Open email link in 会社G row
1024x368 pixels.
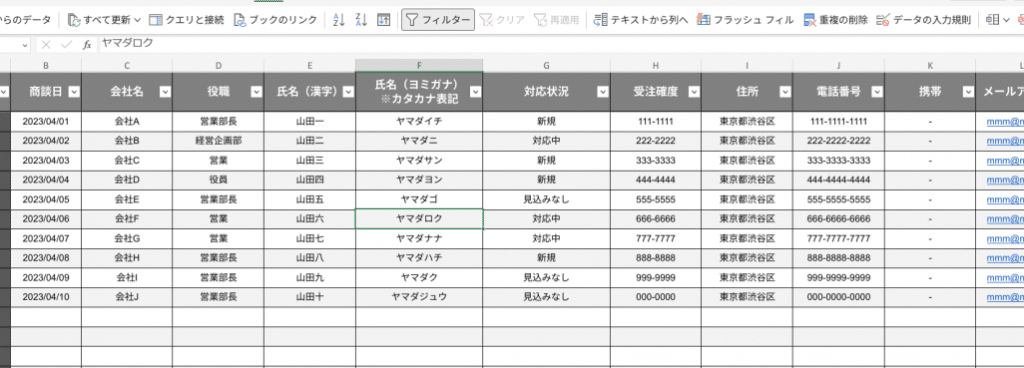(1005, 239)
